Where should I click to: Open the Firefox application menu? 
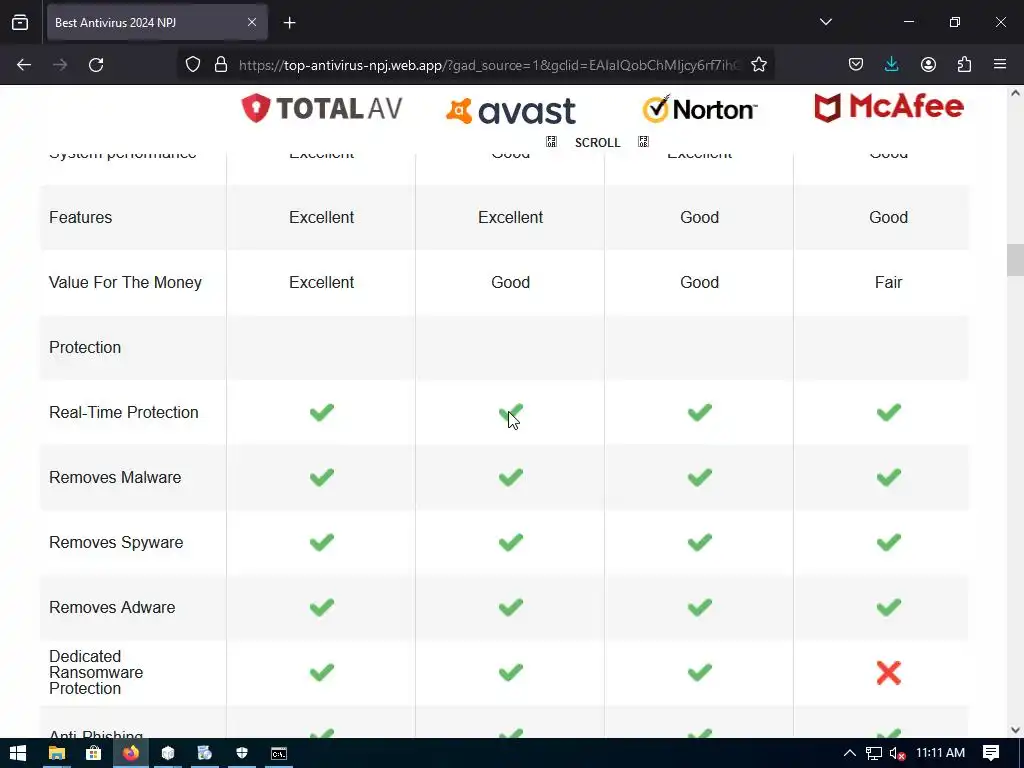tap(1000, 65)
